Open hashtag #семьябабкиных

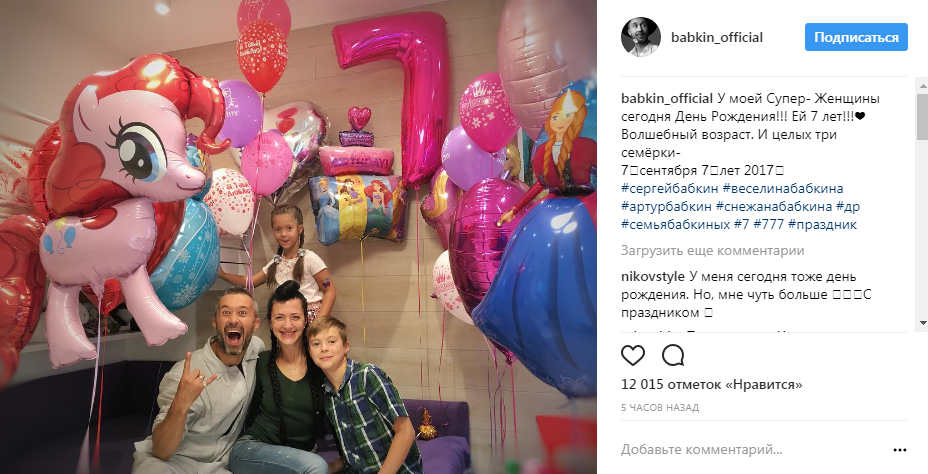[x=676, y=224]
